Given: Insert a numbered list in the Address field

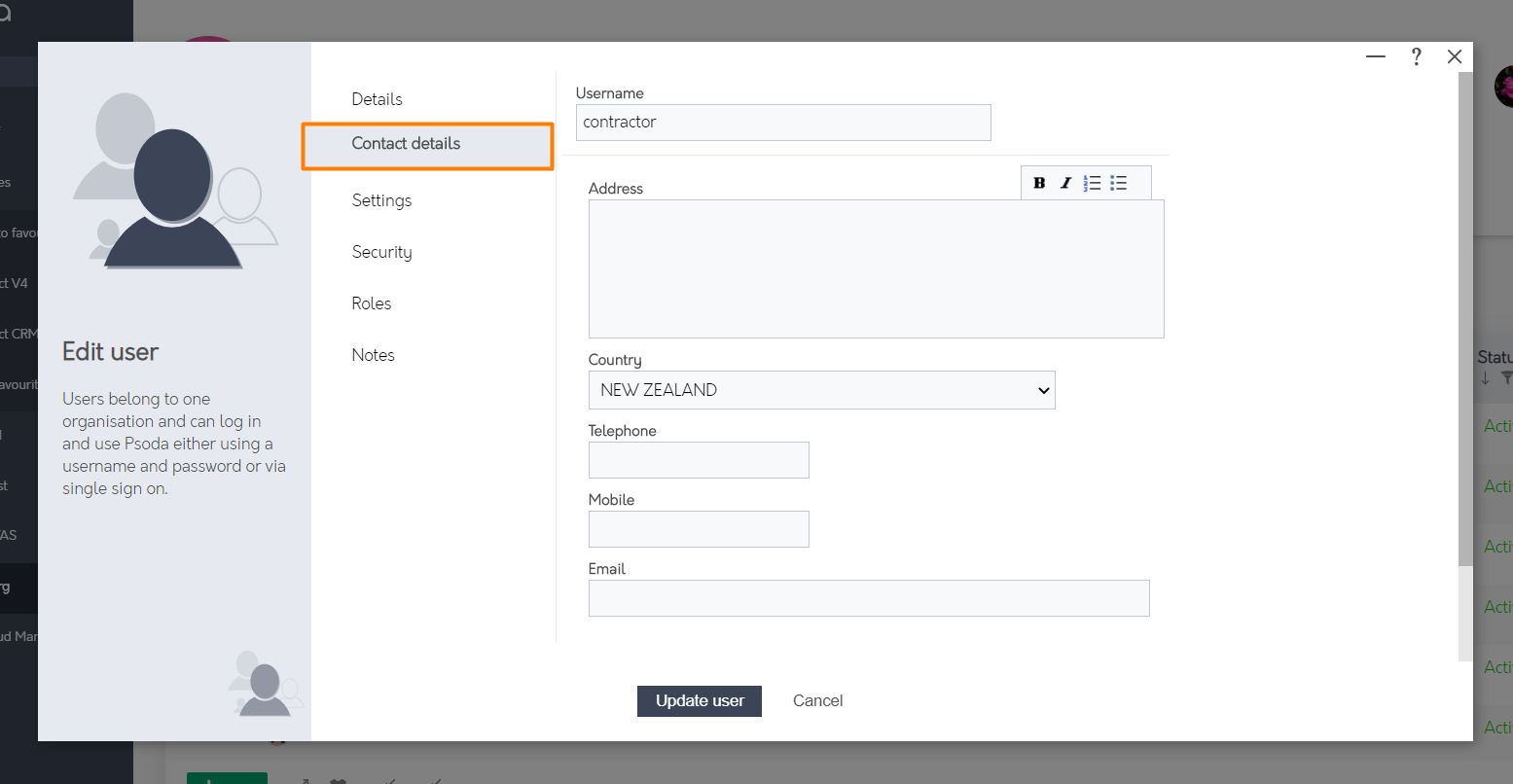Looking at the screenshot, I should click(1092, 182).
